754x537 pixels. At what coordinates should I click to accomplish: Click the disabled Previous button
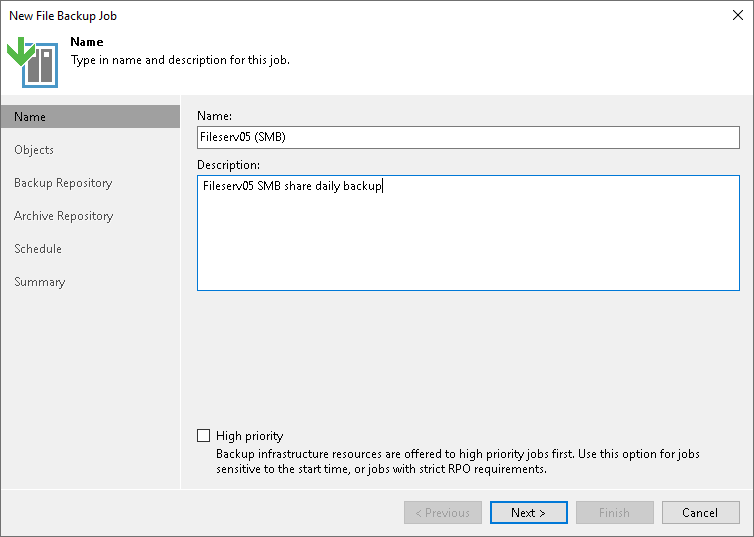pyautogui.click(x=442, y=512)
